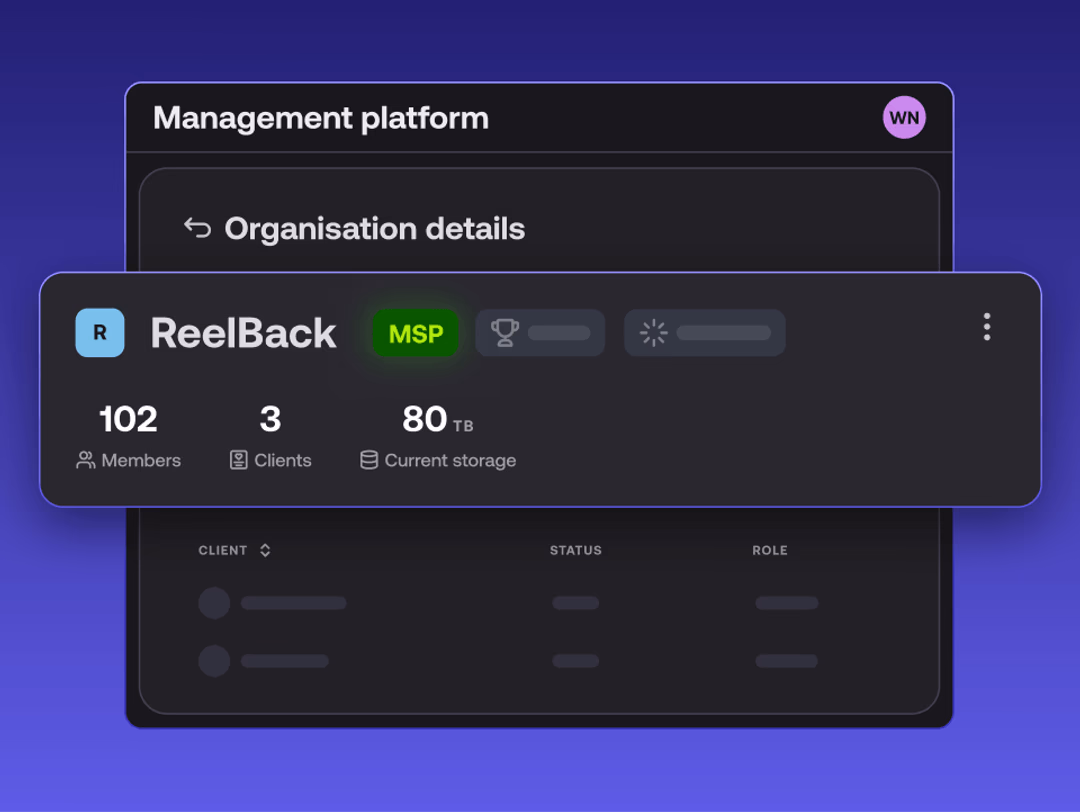This screenshot has width=1080, height=812.
Task: Select the first client row avatar placeholder
Action: click(214, 603)
